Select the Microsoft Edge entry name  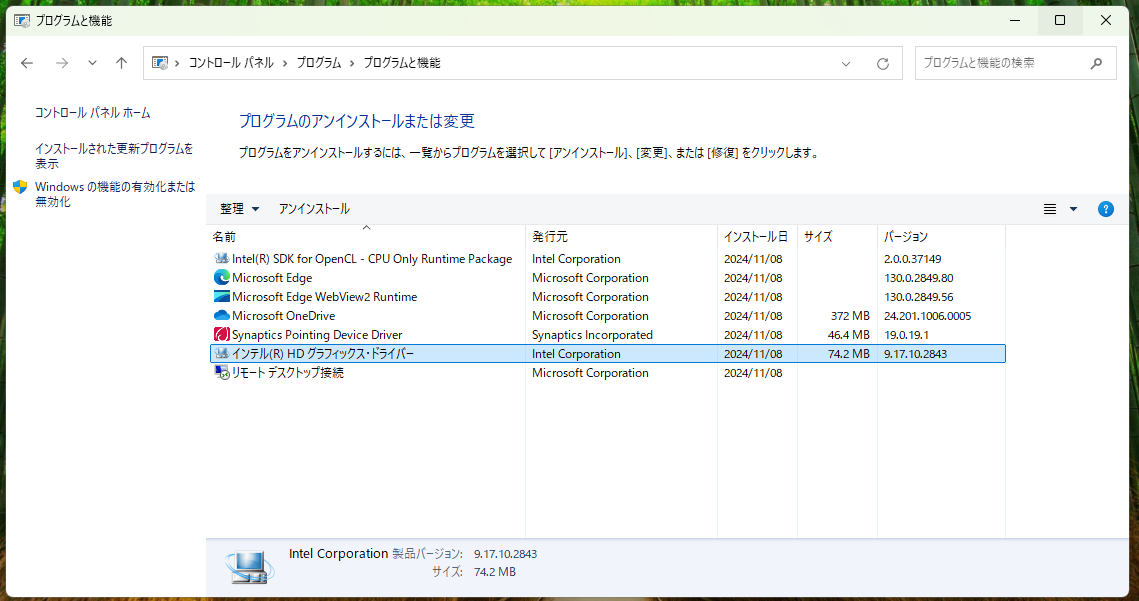pos(272,278)
